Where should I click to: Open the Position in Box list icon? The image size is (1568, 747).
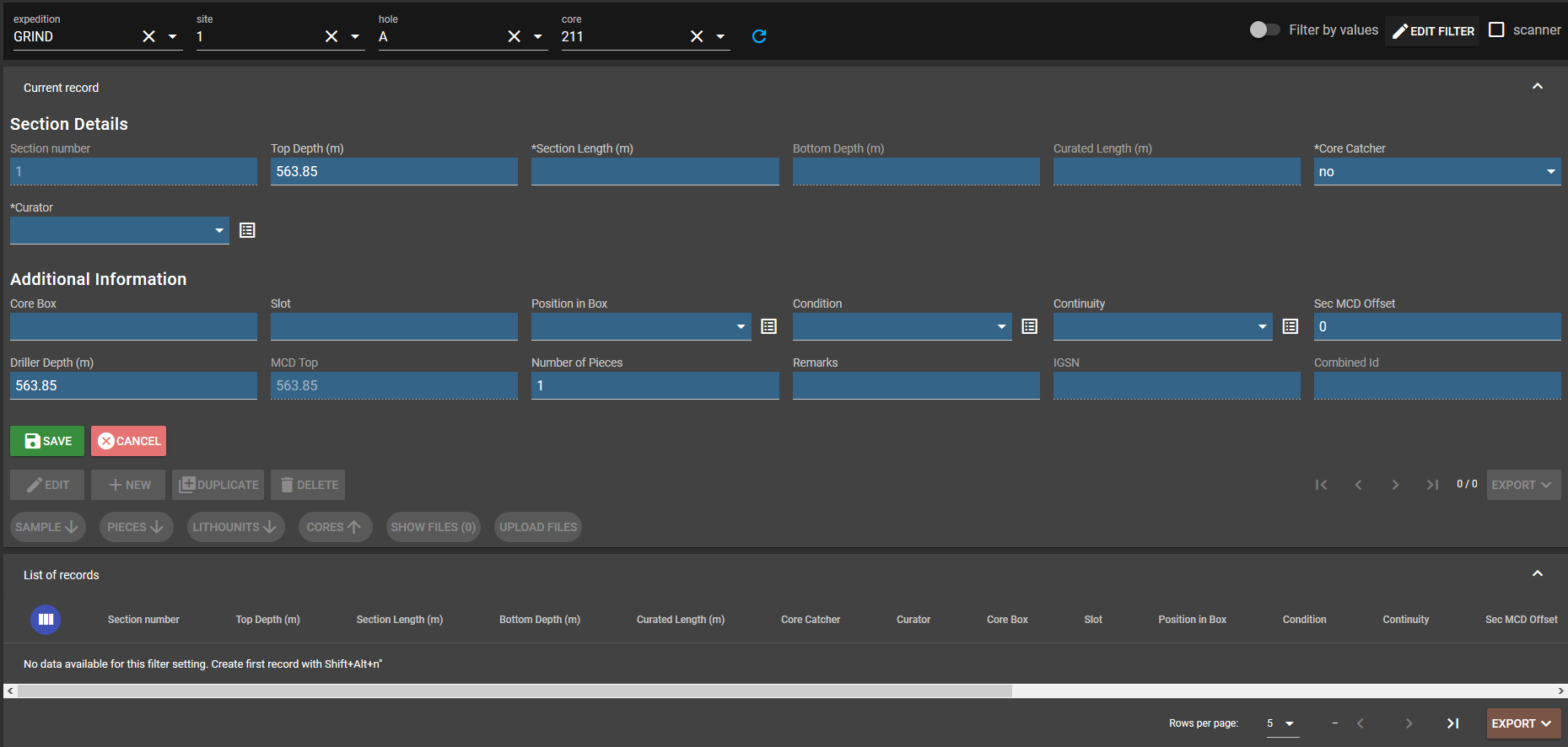click(768, 326)
